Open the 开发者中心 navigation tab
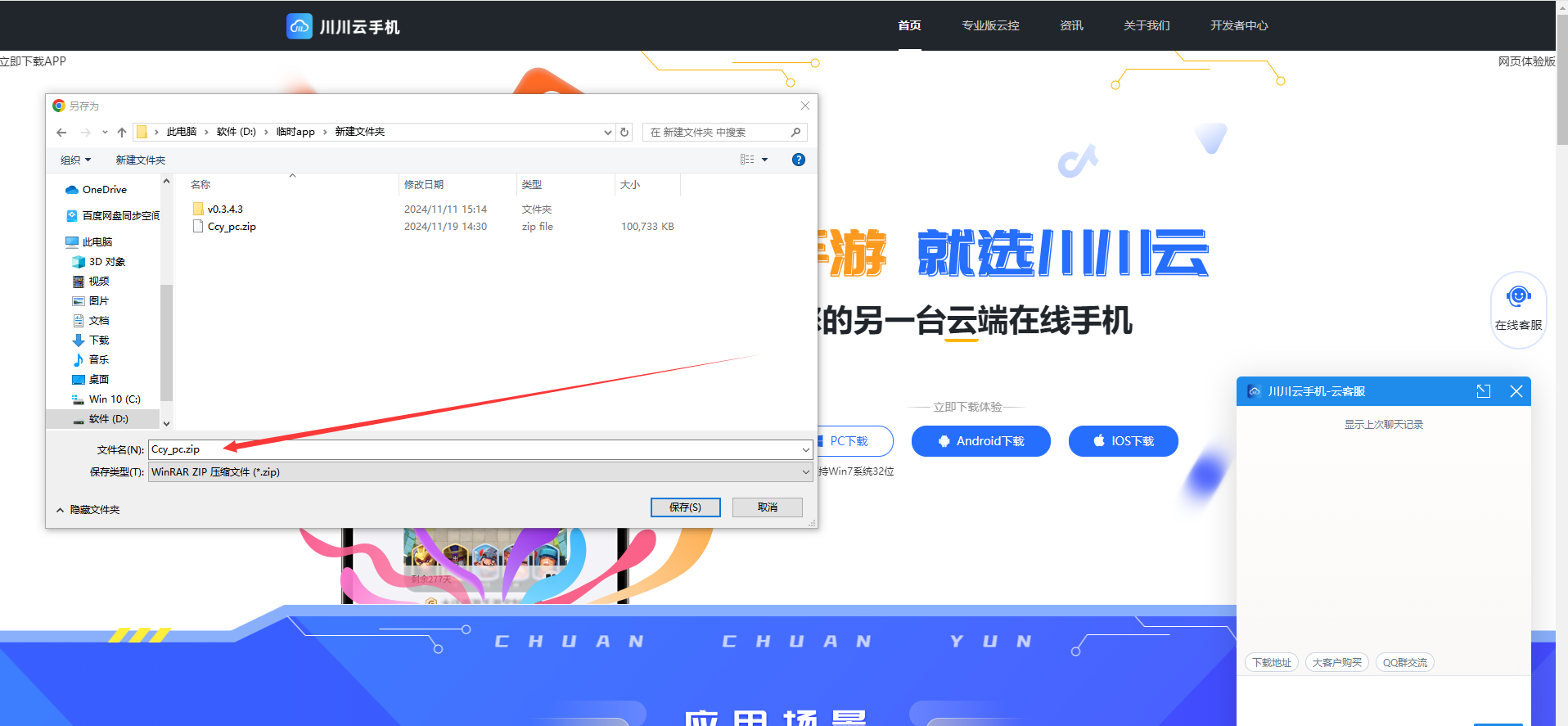 [1239, 25]
